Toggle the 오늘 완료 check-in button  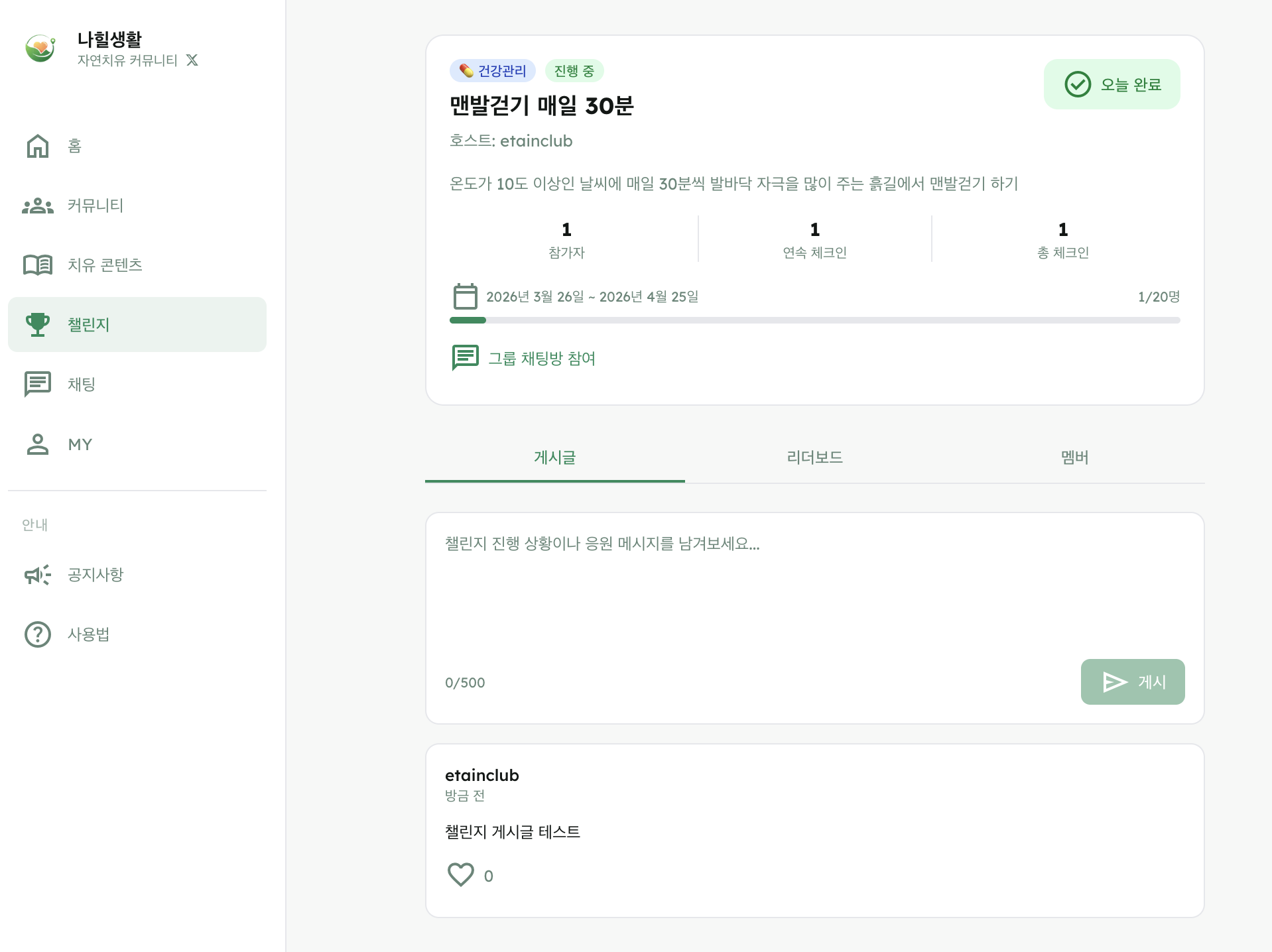[x=1112, y=84]
